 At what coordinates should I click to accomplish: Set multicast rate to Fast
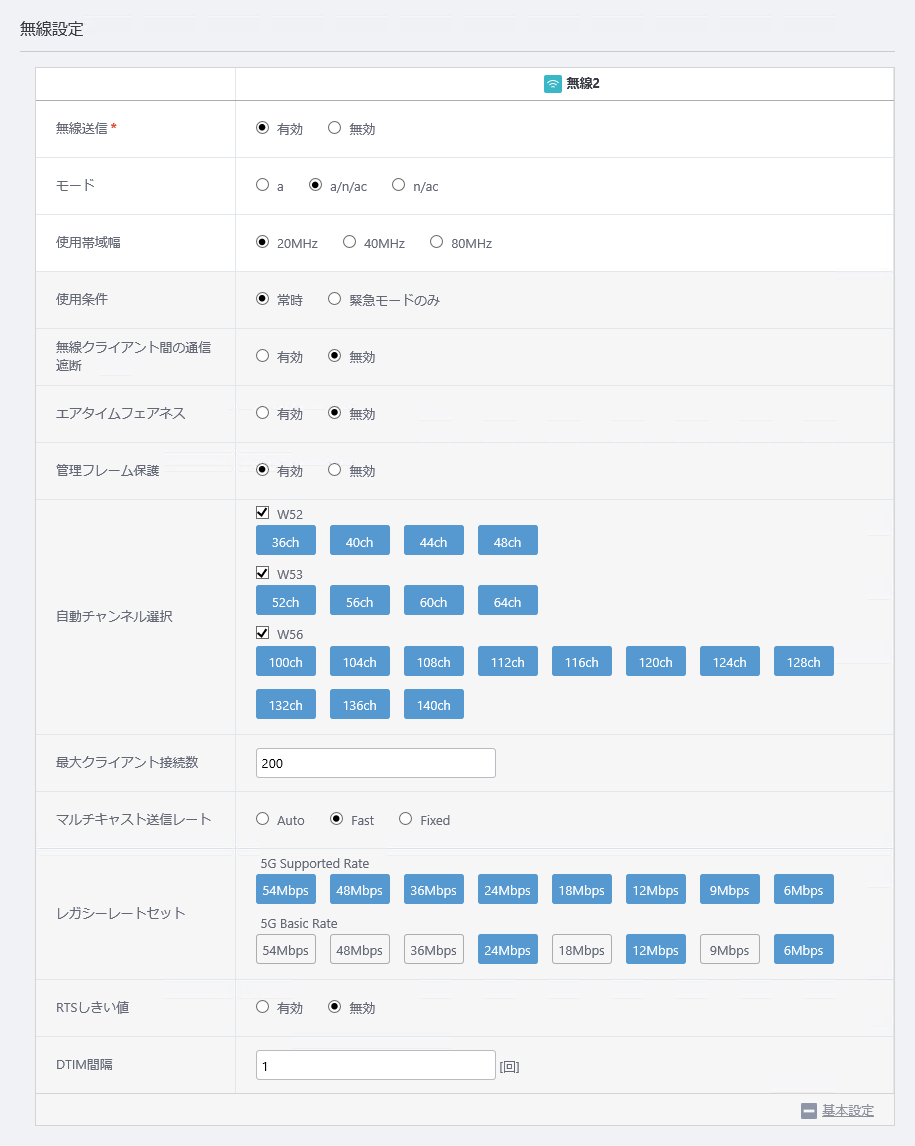336,819
